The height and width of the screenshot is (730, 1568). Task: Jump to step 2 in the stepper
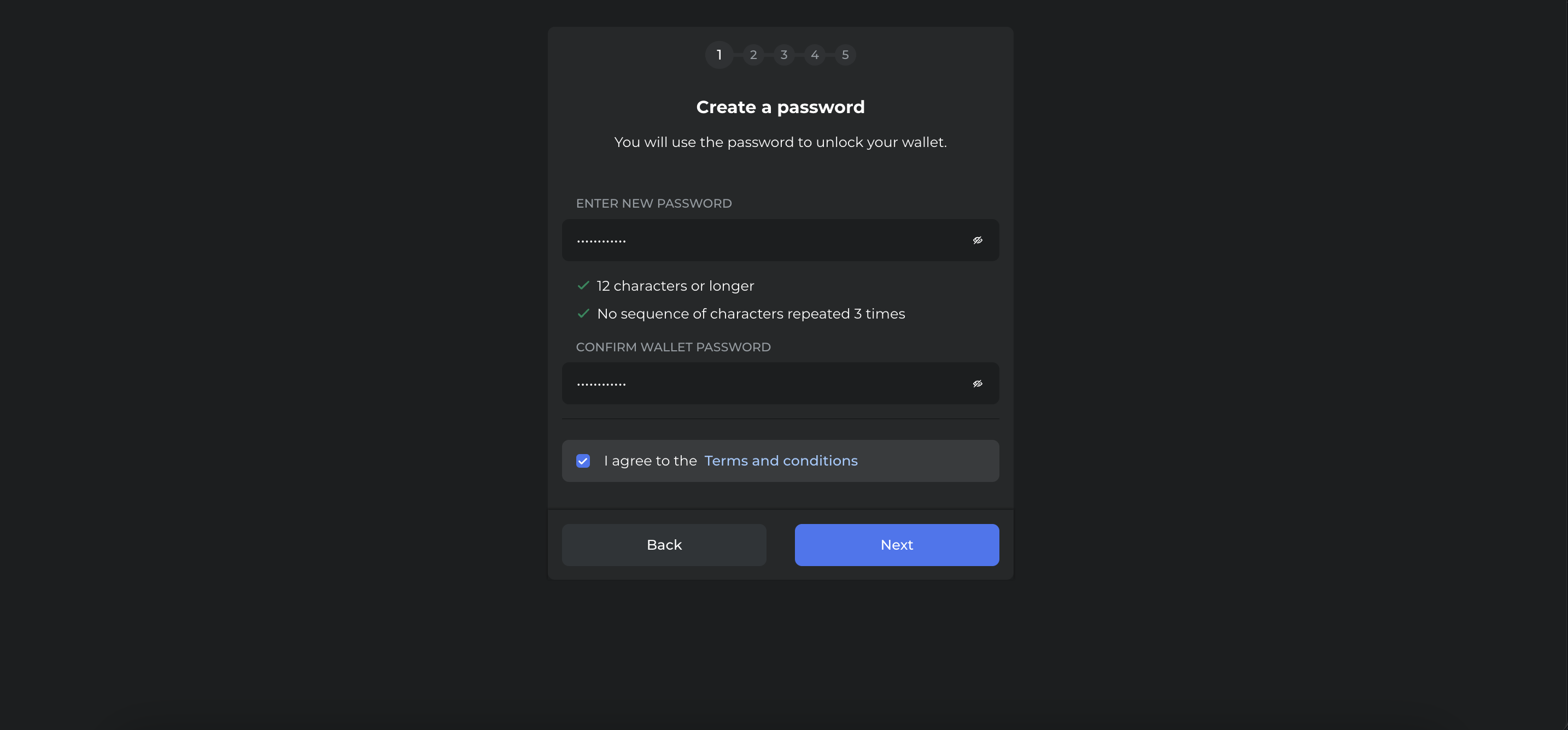[753, 55]
